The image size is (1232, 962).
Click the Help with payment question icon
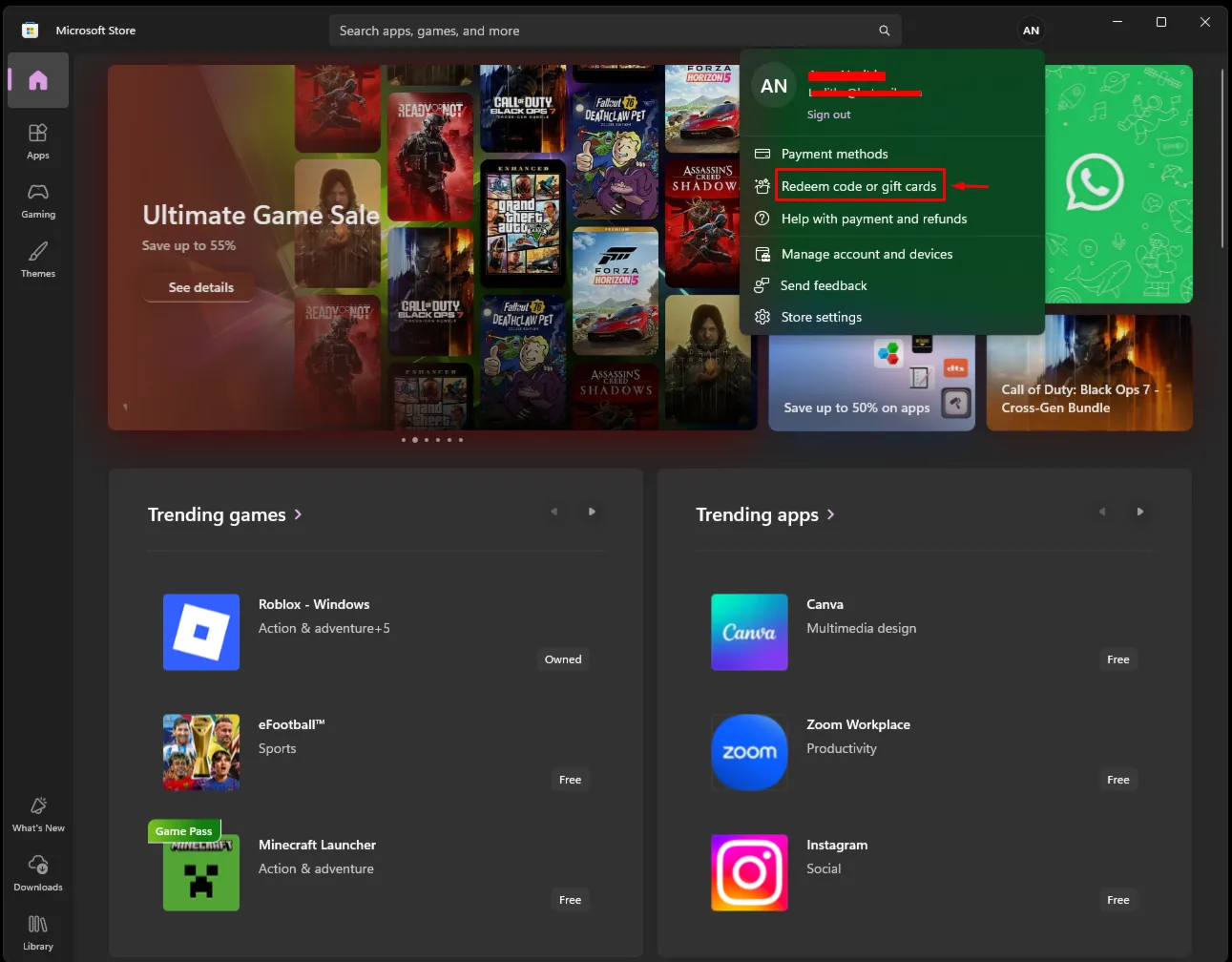[762, 219]
